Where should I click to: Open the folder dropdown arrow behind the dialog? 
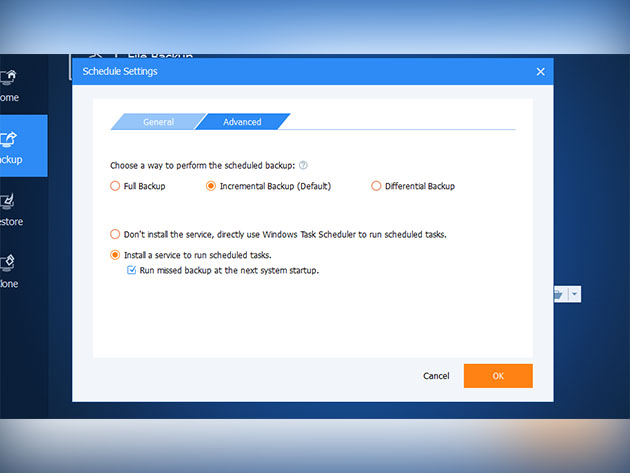(x=575, y=294)
